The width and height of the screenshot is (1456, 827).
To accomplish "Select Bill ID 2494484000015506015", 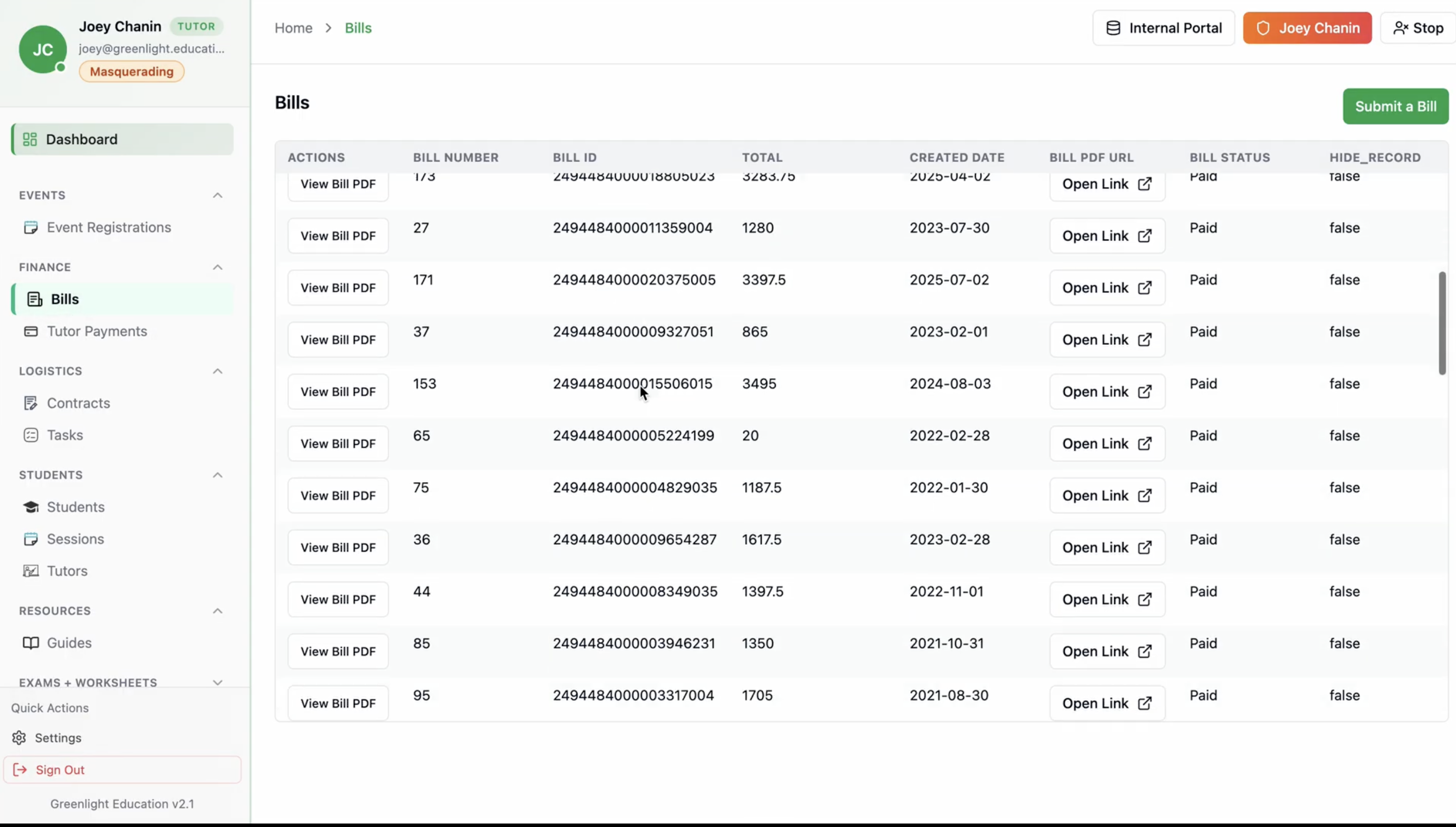I will point(633,383).
